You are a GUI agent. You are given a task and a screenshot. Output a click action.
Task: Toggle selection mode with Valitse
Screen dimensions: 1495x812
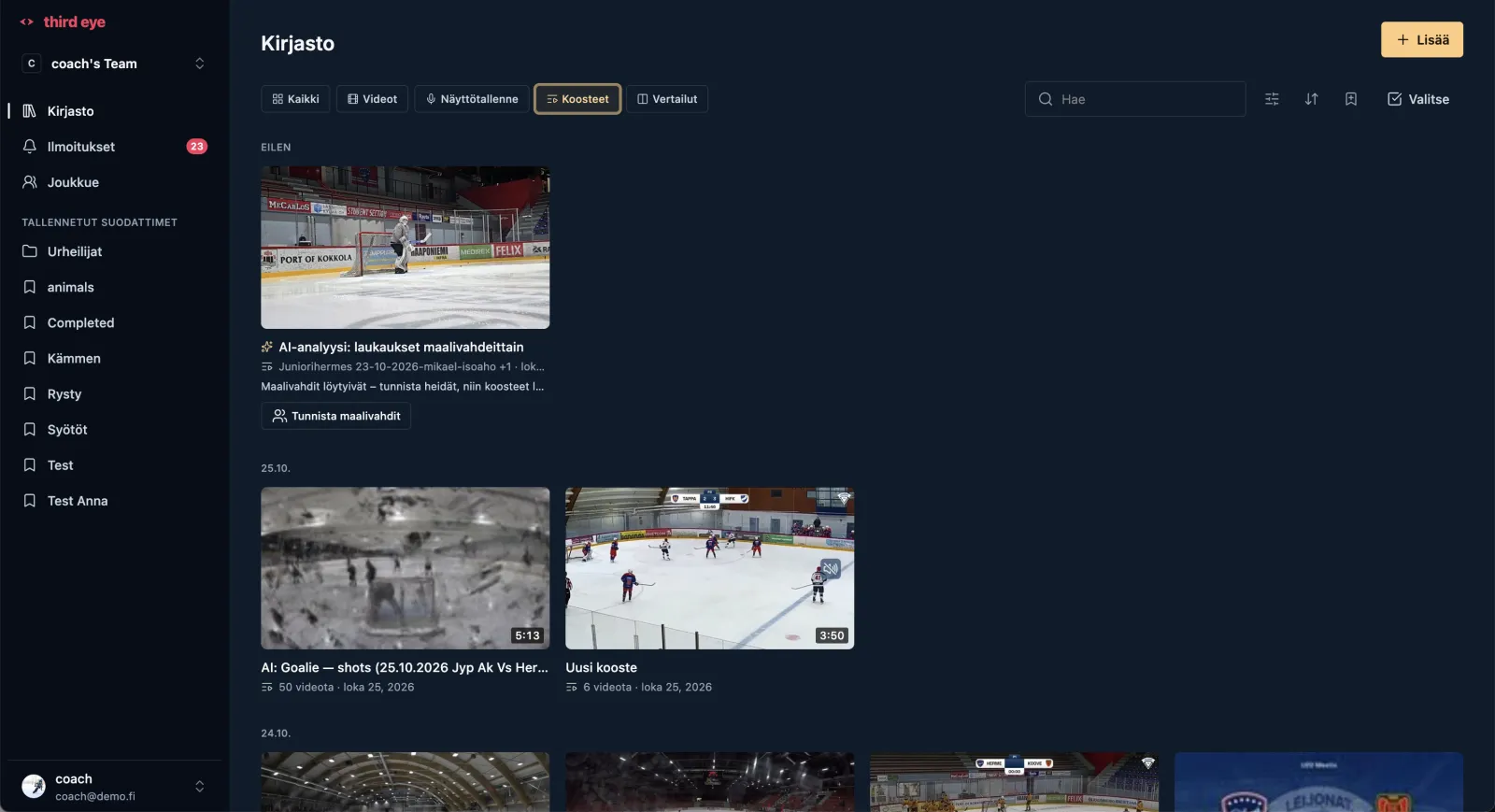point(1418,99)
